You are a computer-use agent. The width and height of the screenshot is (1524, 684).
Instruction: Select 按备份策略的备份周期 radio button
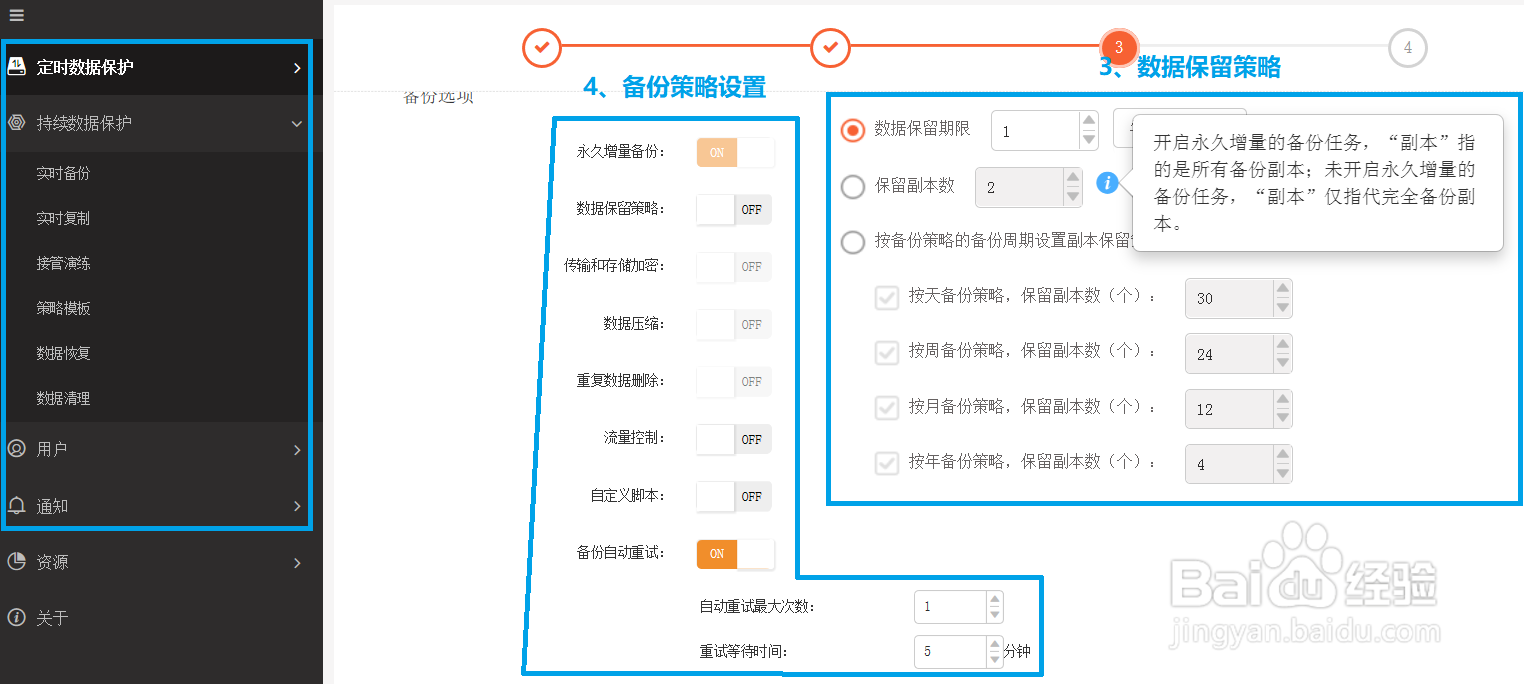[853, 242]
